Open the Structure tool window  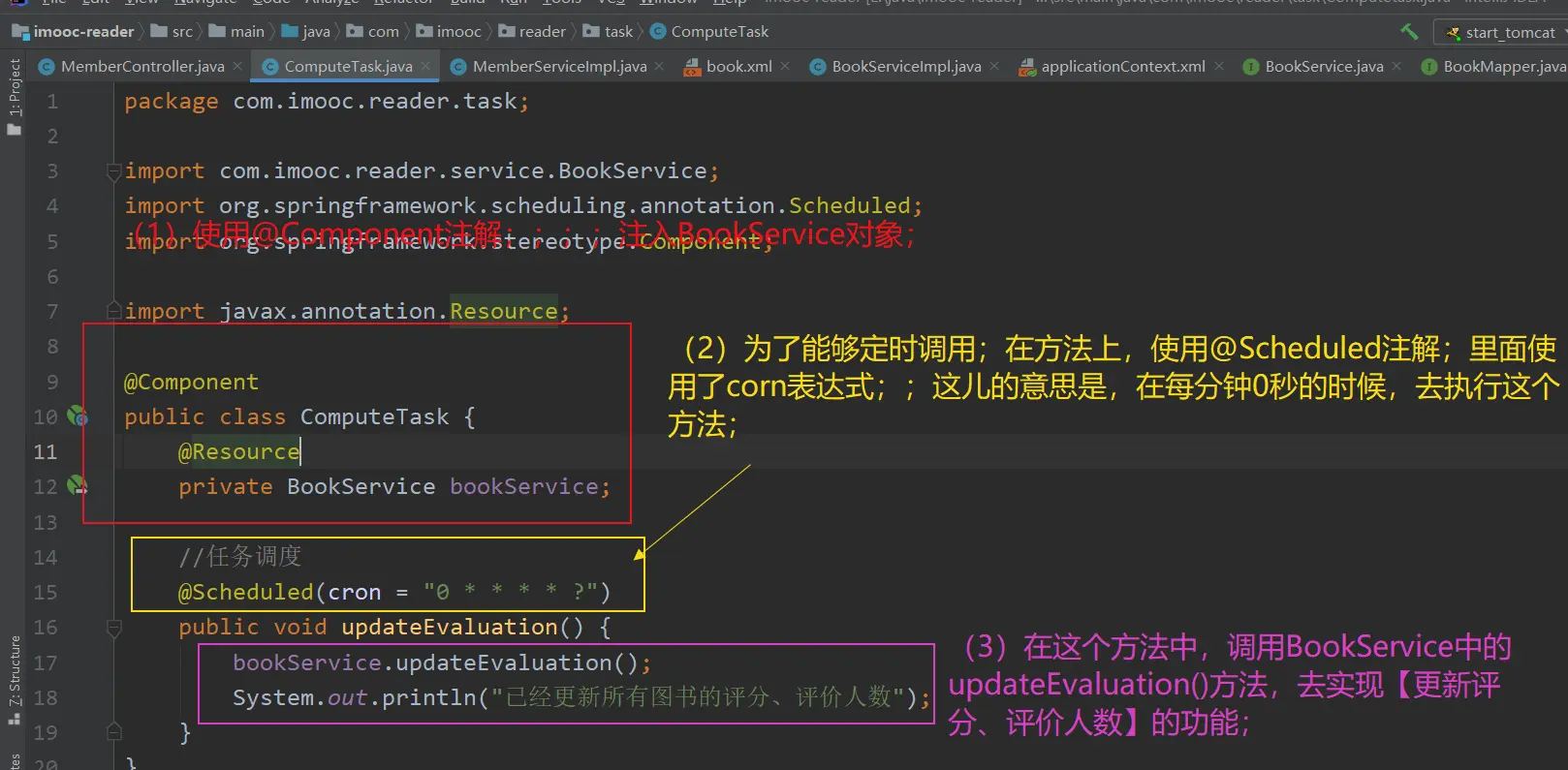[x=14, y=681]
